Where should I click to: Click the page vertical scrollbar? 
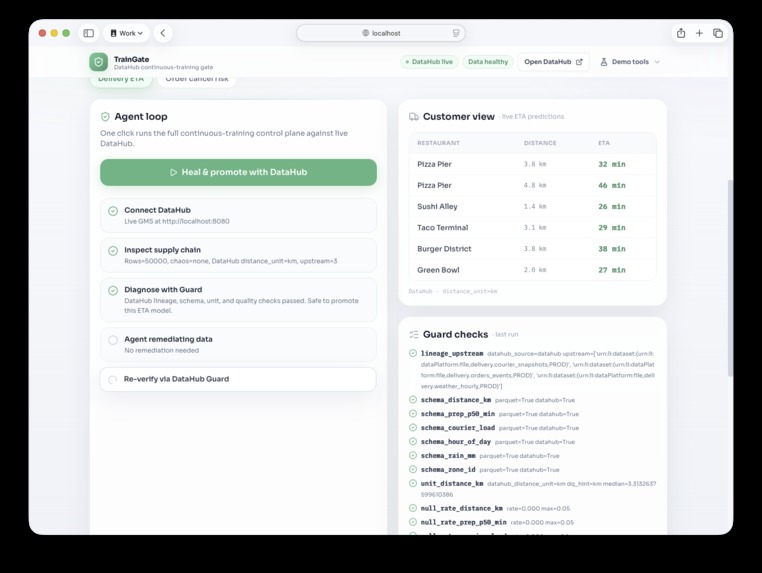[729, 278]
